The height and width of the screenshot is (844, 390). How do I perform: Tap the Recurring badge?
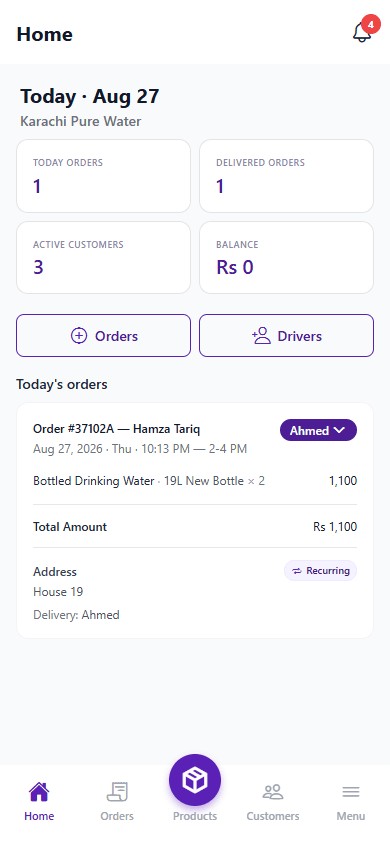(x=321, y=571)
